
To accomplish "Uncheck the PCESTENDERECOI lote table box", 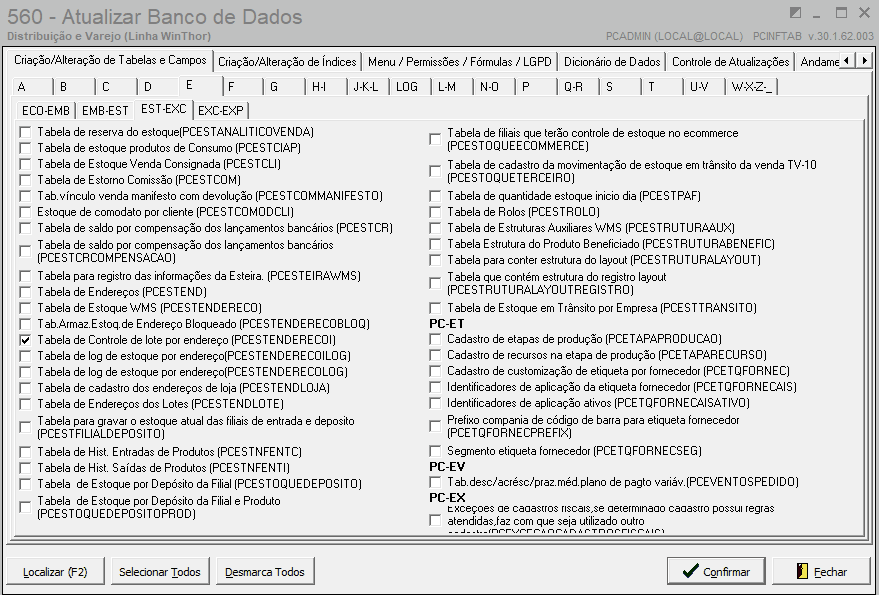I will click(25, 340).
